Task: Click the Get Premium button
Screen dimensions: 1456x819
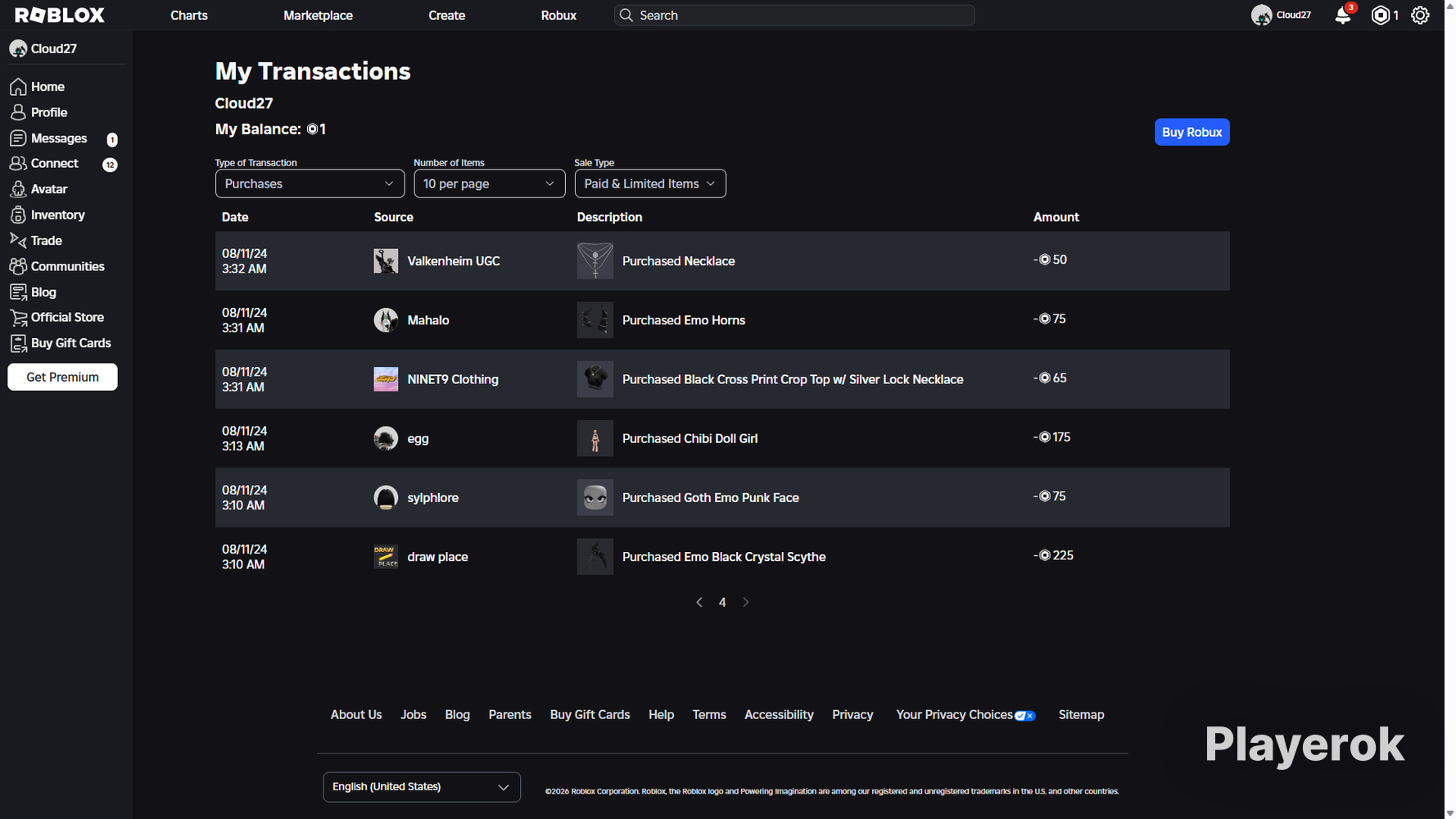Action: [63, 377]
